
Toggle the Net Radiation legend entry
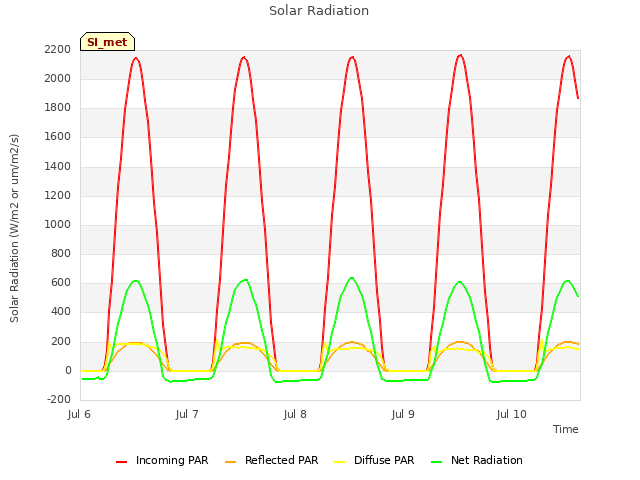(477, 460)
